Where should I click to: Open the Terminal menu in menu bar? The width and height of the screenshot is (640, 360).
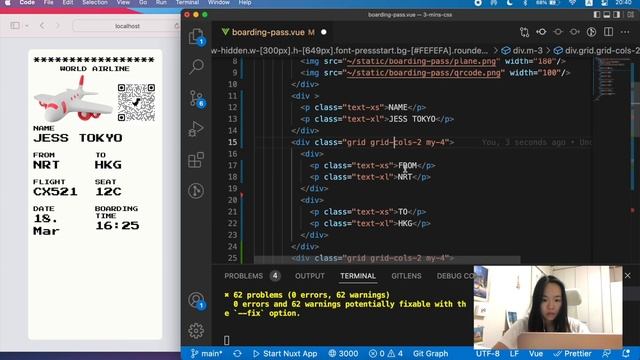(187, 2)
